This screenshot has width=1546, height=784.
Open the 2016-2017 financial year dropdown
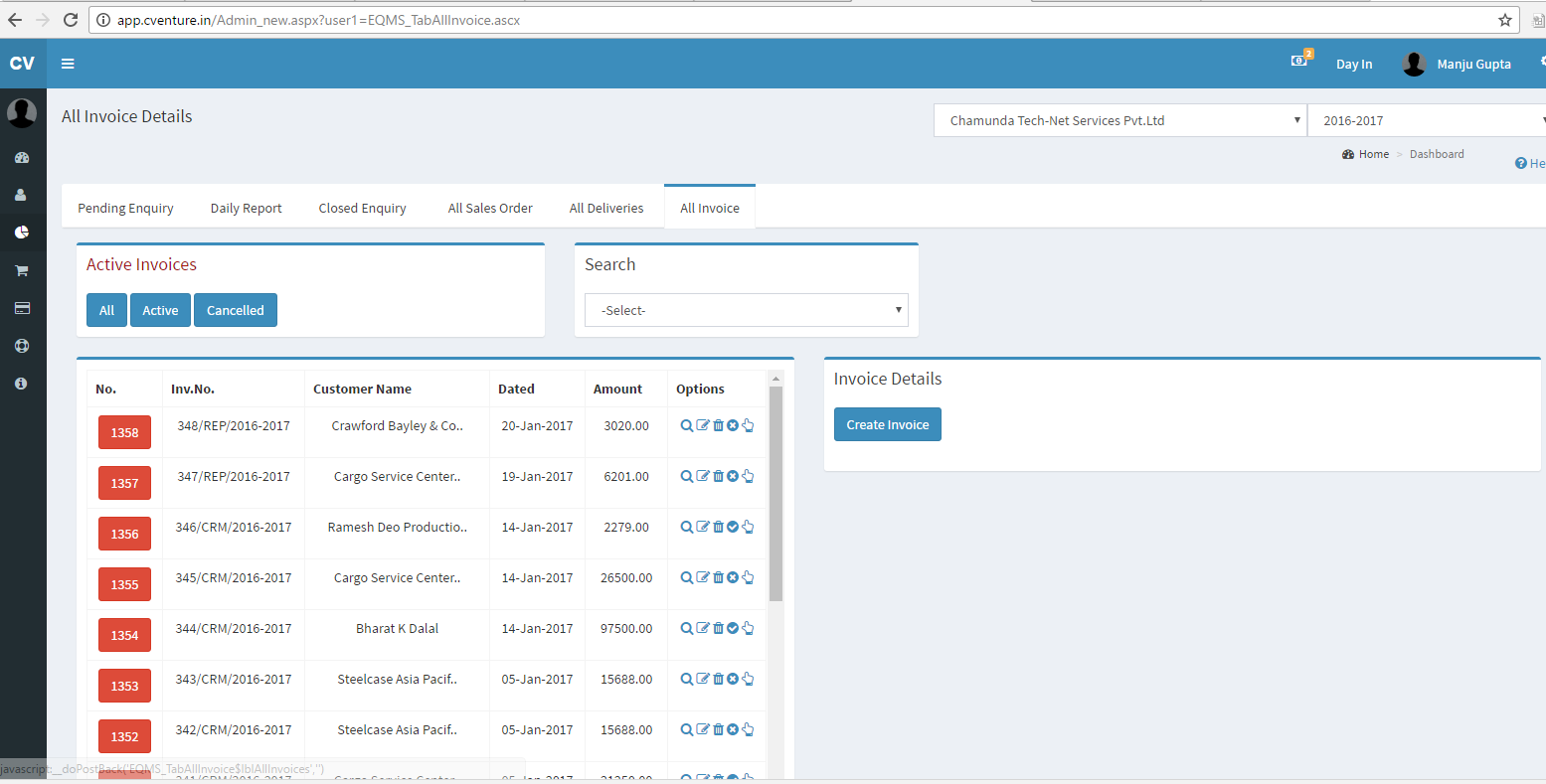click(1427, 120)
